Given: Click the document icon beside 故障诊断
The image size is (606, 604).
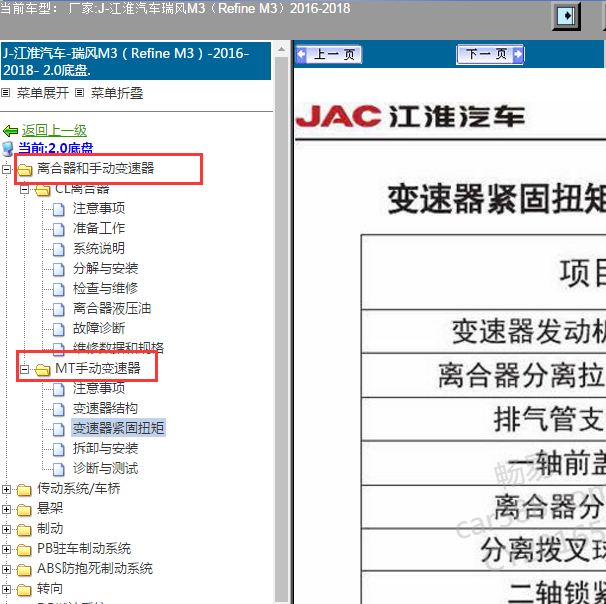Looking at the screenshot, I should (x=59, y=329).
